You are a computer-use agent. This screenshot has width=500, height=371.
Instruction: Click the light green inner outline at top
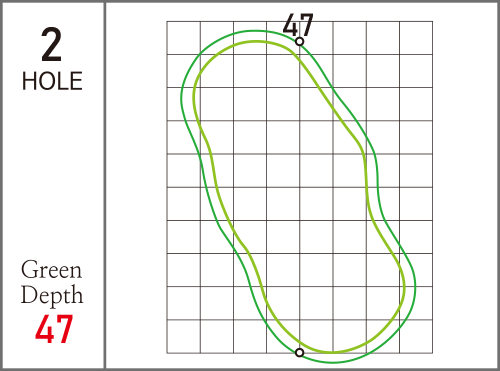(x=257, y=41)
